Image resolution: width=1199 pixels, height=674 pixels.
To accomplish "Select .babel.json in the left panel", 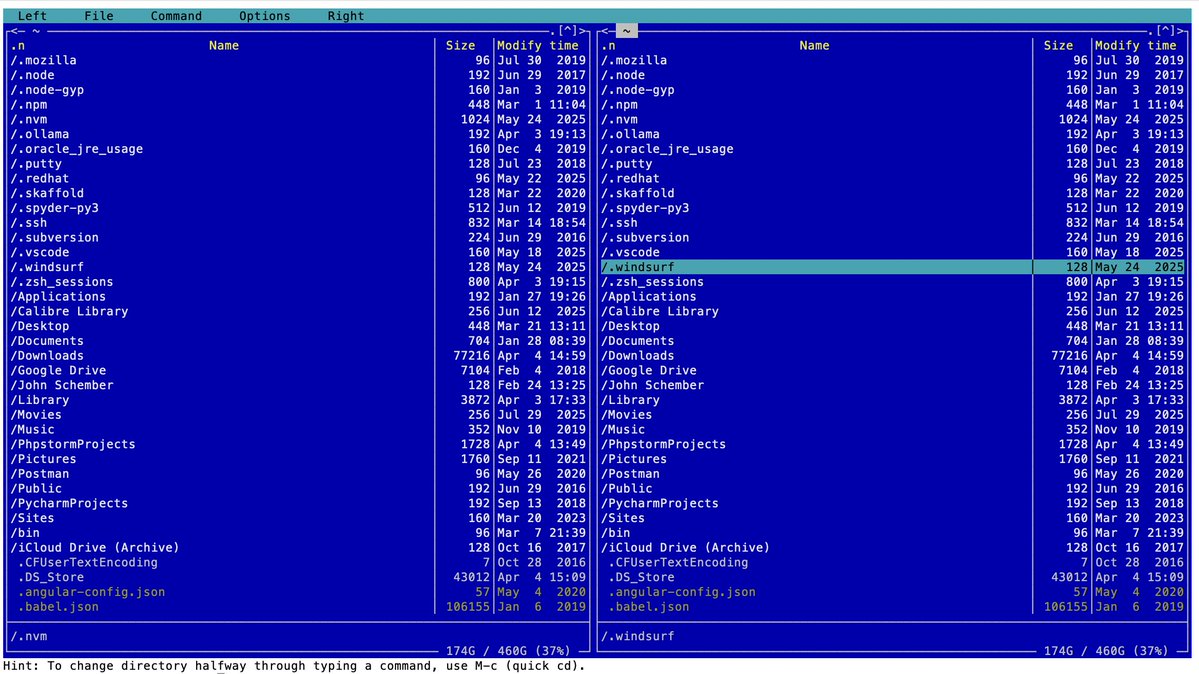I will [298, 607].
